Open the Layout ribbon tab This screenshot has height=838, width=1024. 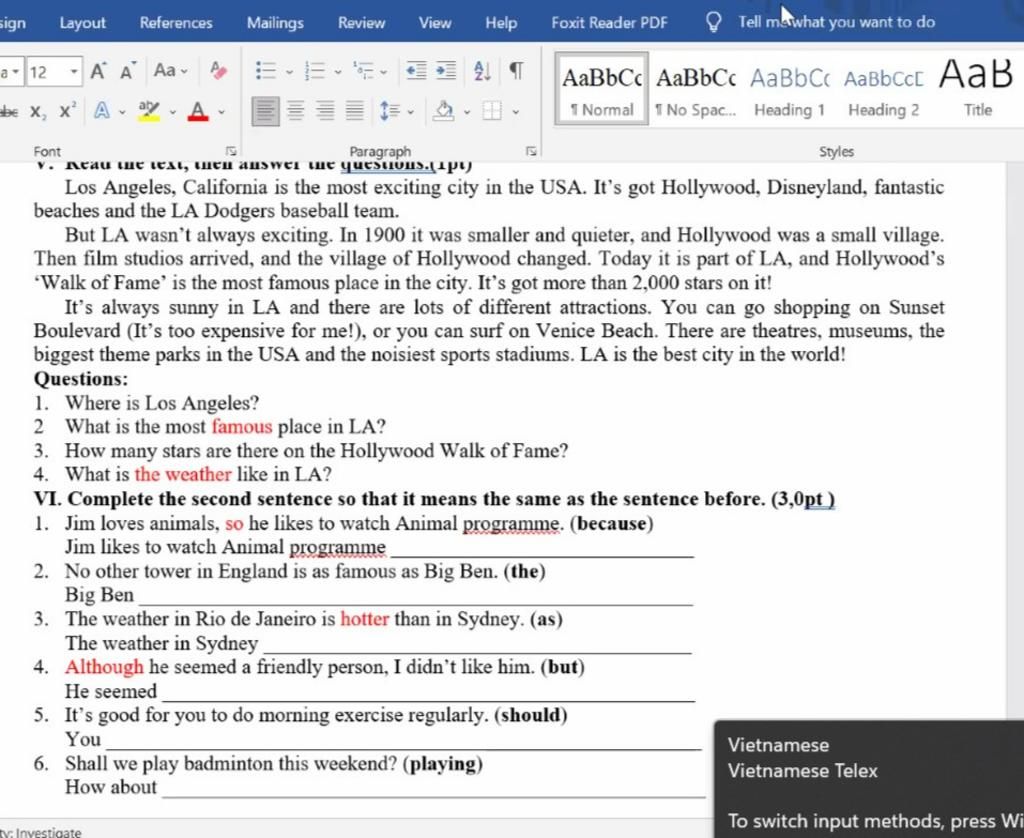82,23
